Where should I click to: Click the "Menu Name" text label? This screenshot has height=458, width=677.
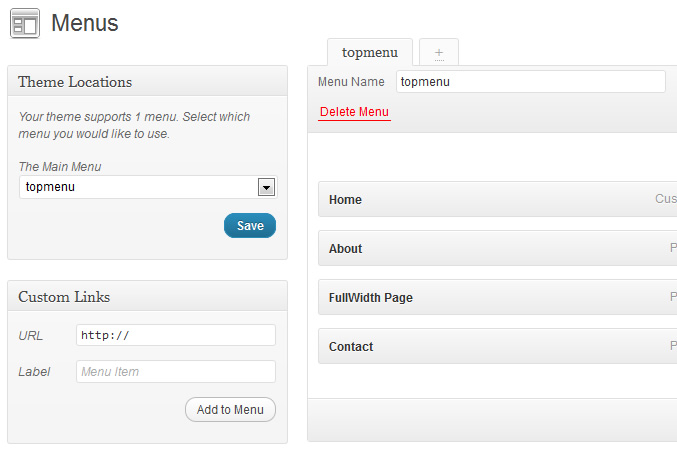coord(351,82)
